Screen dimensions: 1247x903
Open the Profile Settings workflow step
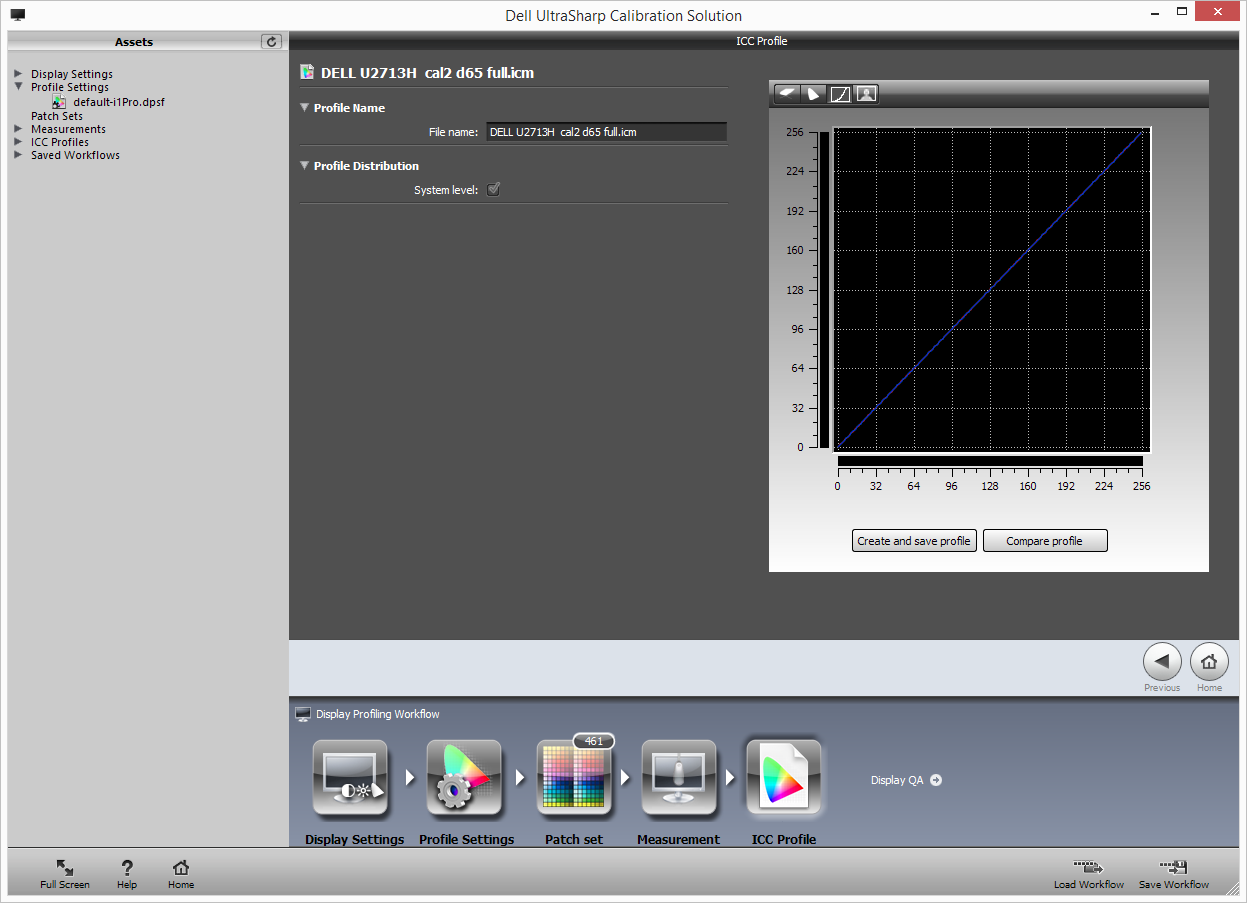(x=464, y=779)
